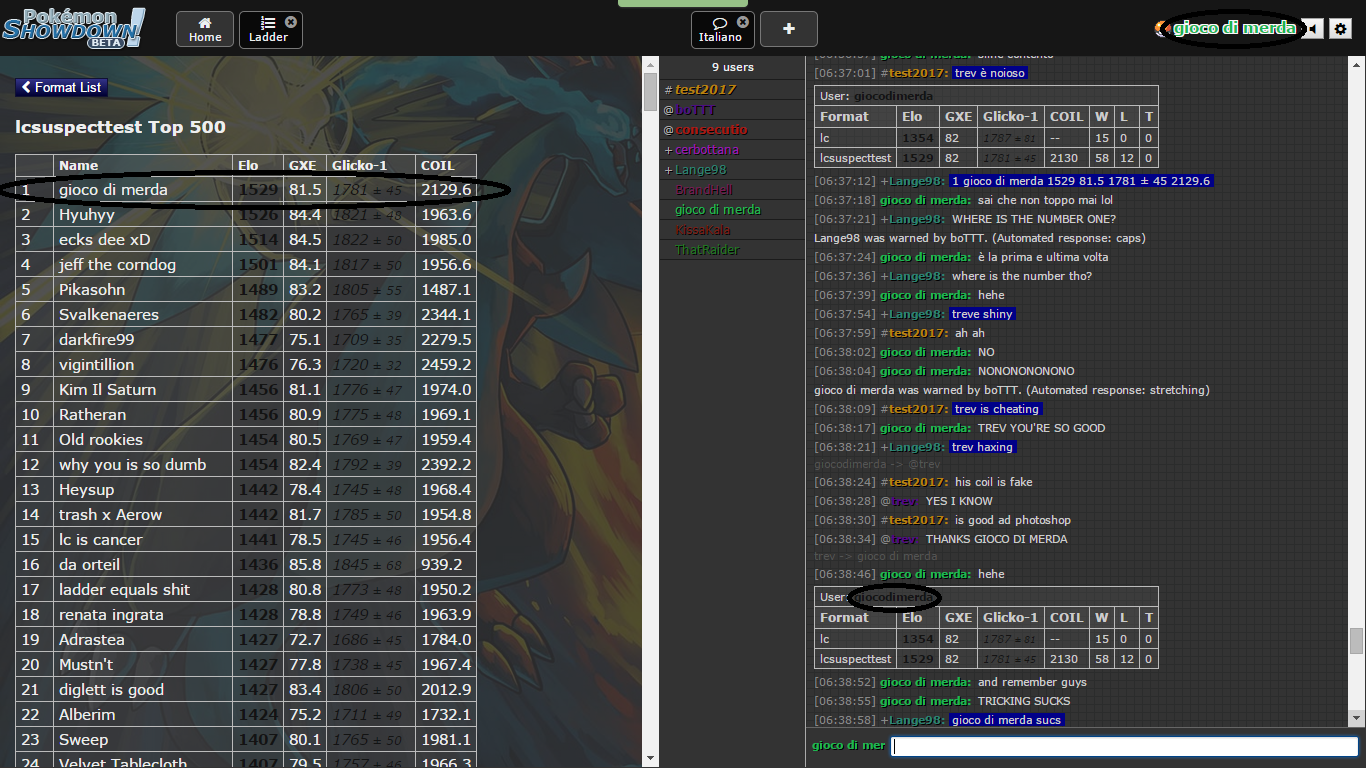Switch to the Ladder tab
The height and width of the screenshot is (768, 1366).
coord(267,29)
